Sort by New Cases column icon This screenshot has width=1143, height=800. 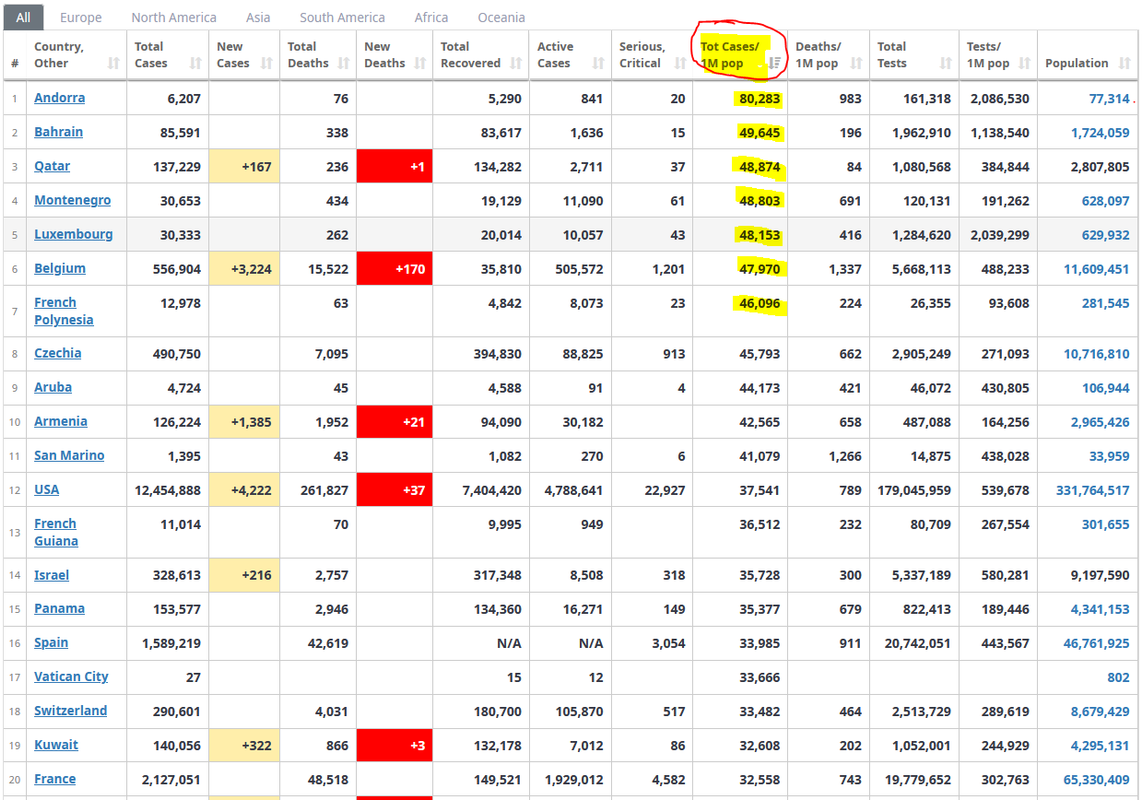coord(267,63)
